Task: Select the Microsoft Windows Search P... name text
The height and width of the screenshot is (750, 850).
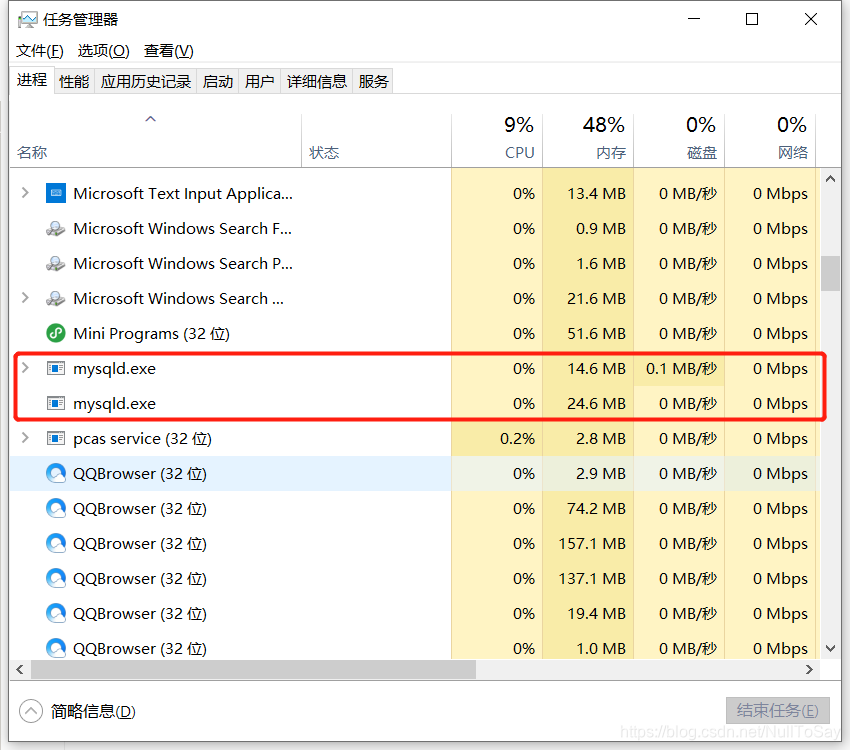Action: point(183,263)
